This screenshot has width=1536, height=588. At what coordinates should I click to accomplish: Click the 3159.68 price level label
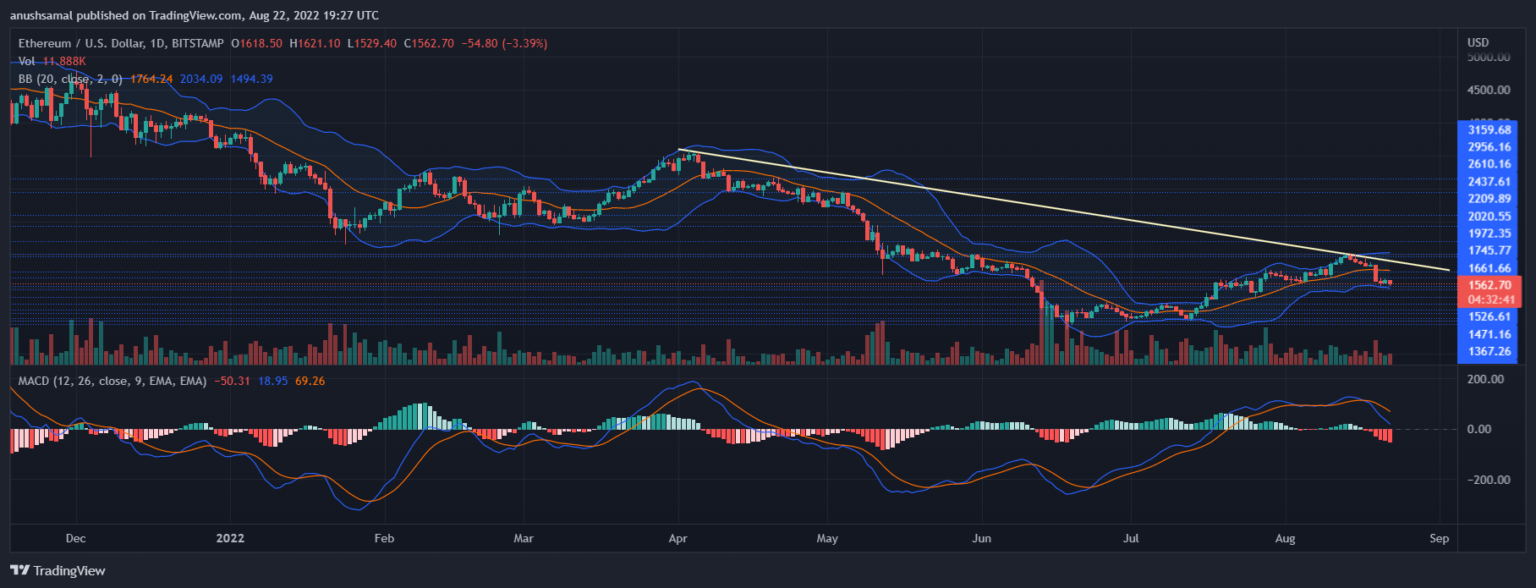coord(1489,130)
